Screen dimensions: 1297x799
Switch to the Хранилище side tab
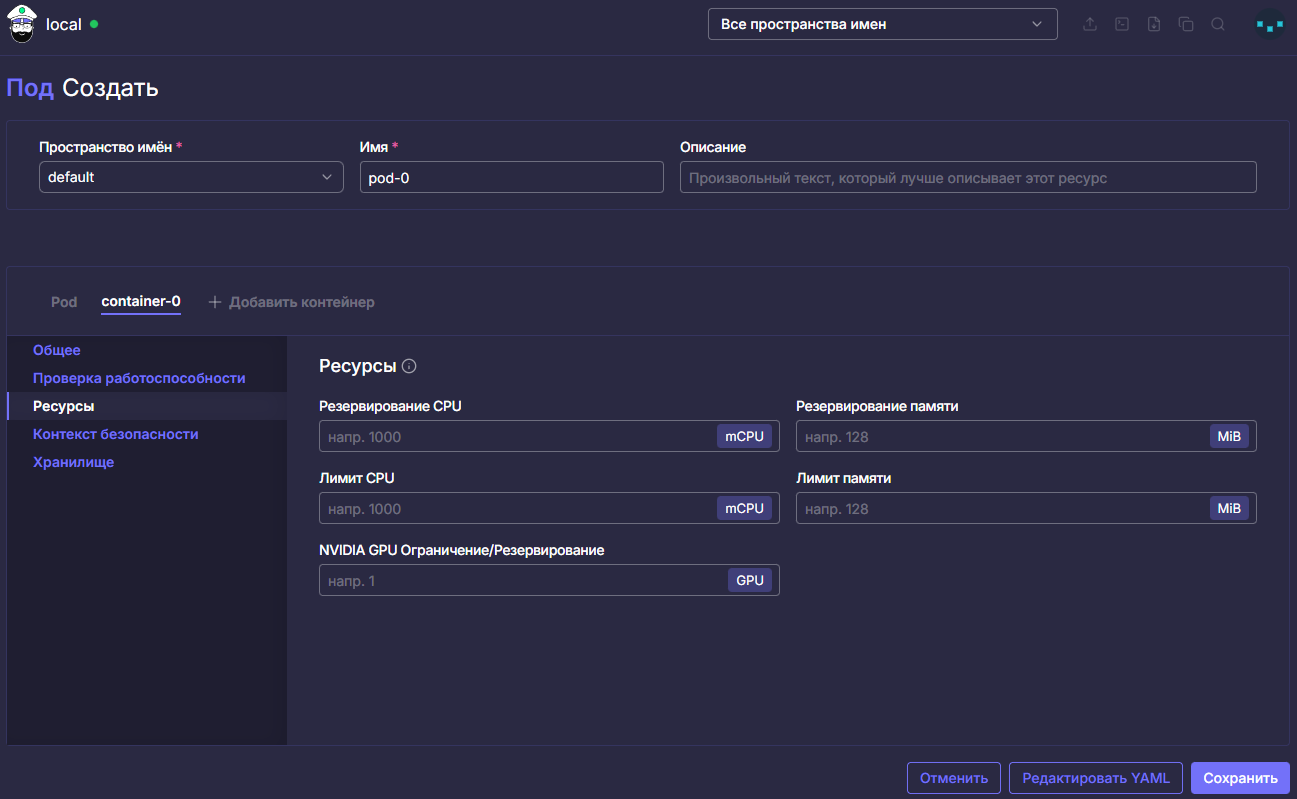[x=73, y=462]
